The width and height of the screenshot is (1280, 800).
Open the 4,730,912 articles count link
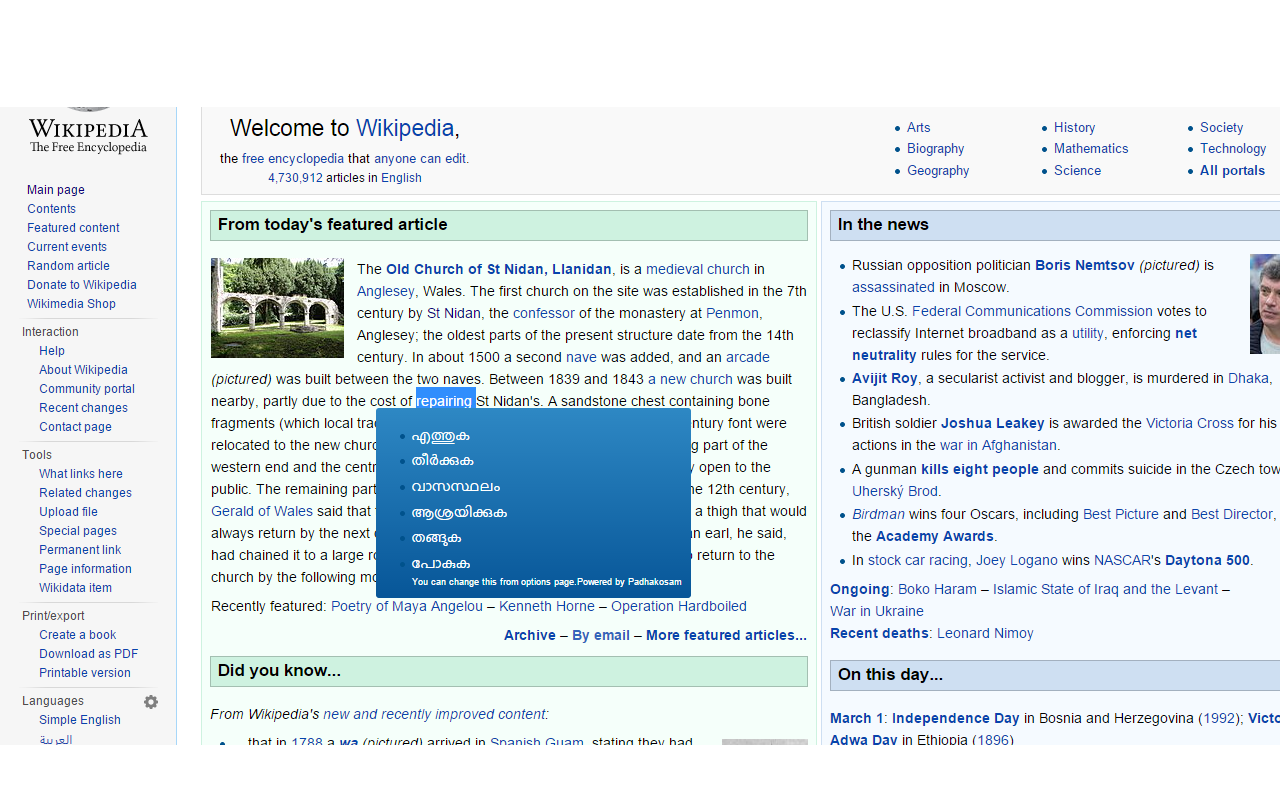295,178
